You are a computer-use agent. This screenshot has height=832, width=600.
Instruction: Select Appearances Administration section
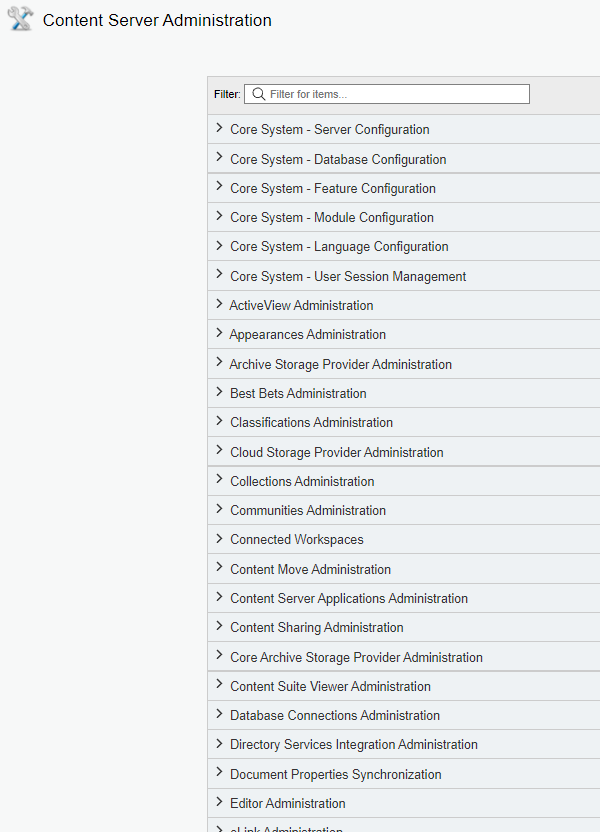(307, 334)
